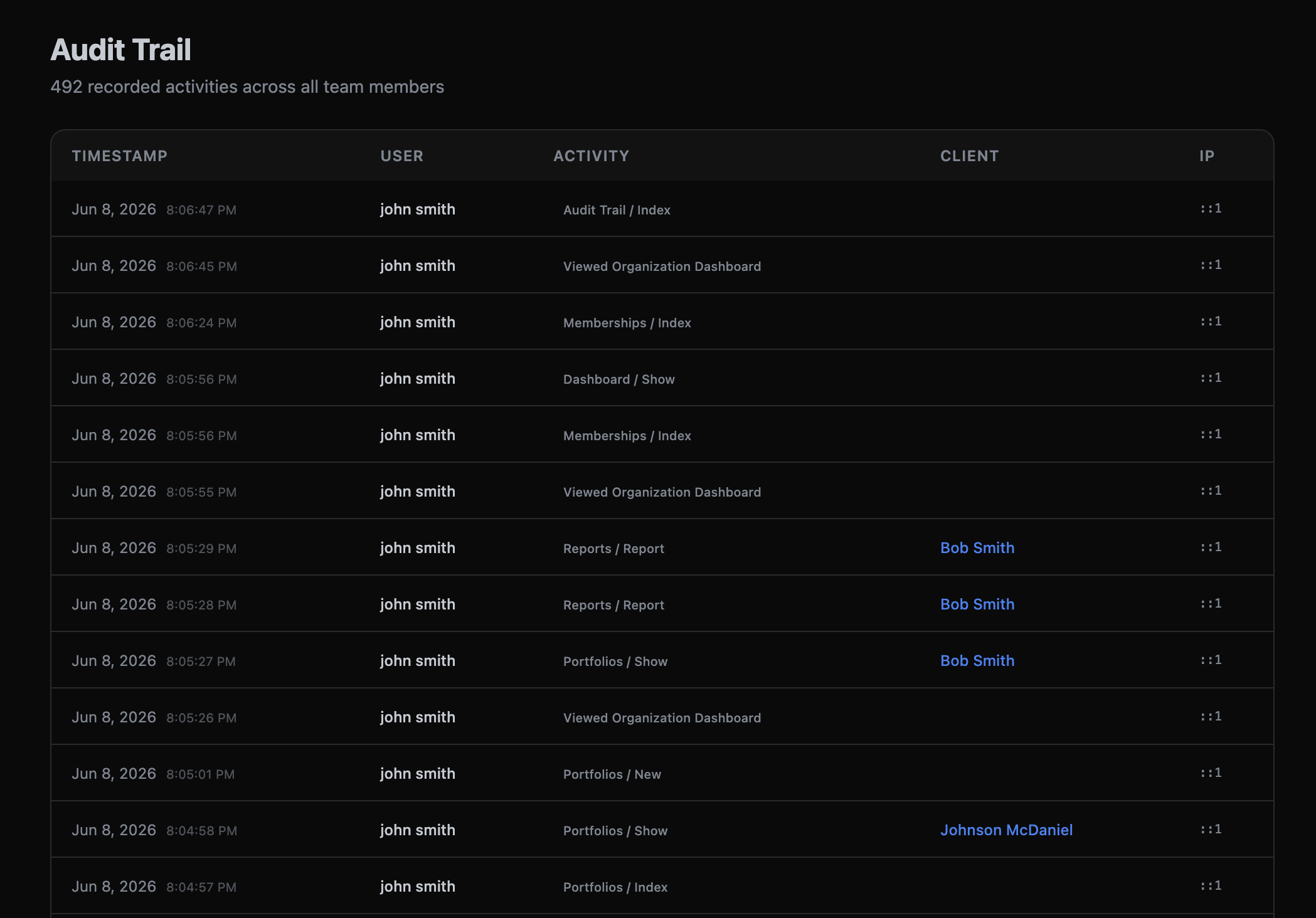Click timestamp 8:05:29 PM
Screen dimensions: 1316x918
point(201,549)
